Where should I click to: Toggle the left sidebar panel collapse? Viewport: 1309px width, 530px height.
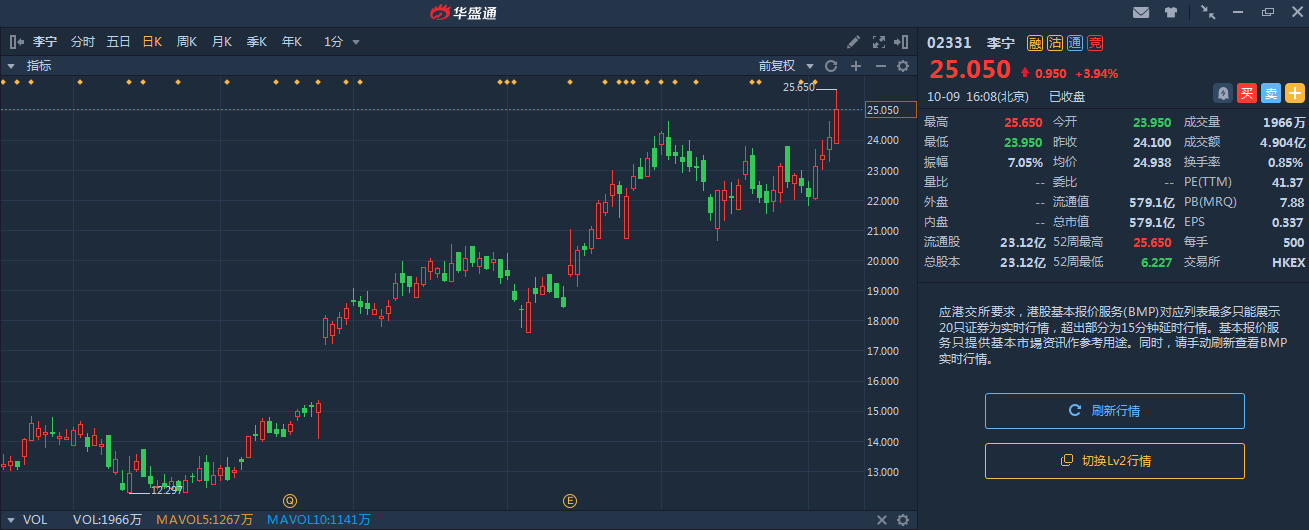(16, 42)
